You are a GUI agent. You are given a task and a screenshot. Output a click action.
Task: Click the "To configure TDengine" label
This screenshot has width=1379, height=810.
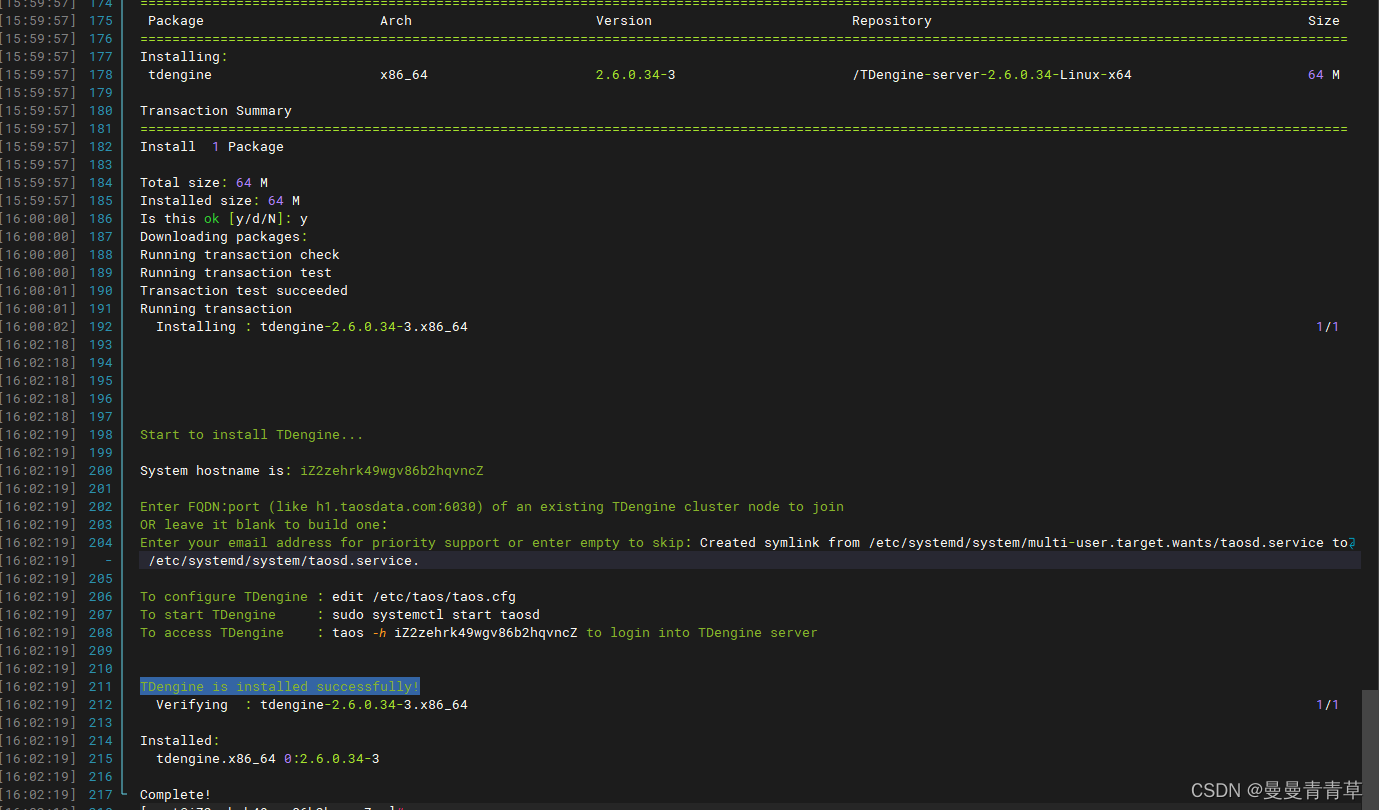(x=224, y=597)
